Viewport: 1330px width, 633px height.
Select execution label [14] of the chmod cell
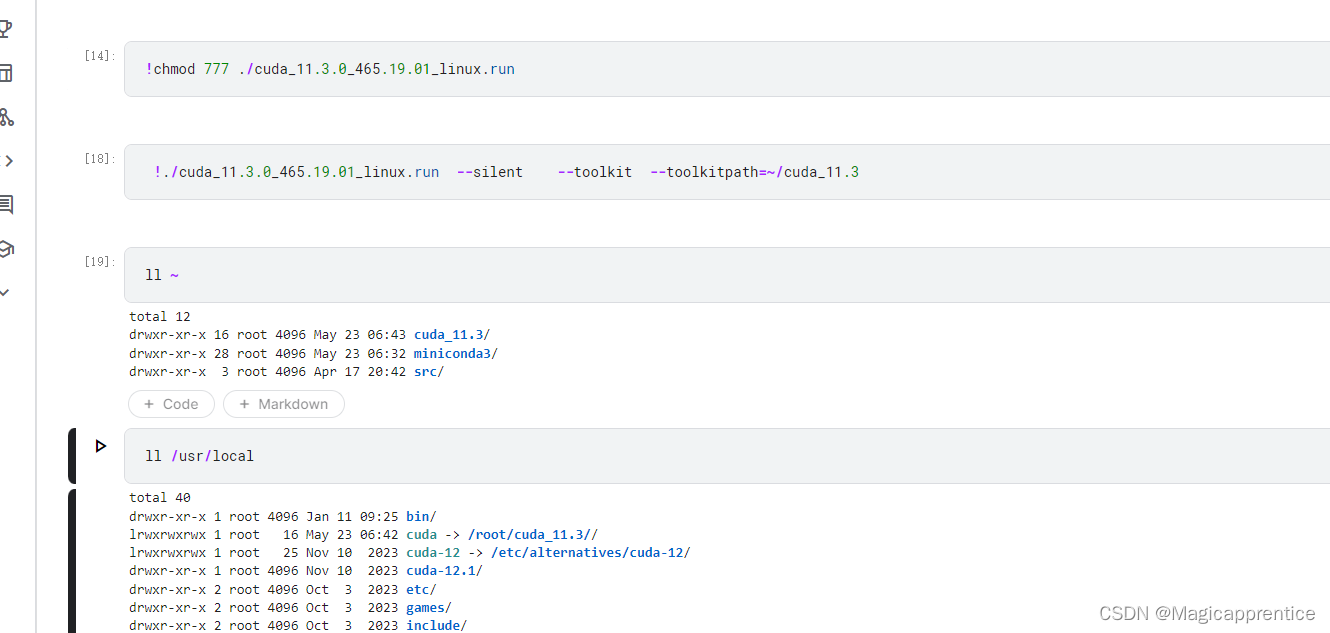[97, 55]
